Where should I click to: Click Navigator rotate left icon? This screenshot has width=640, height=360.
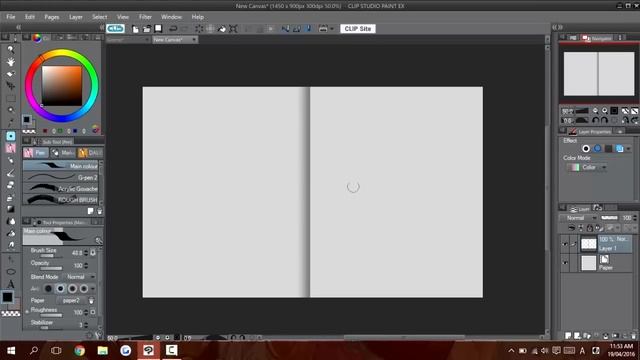pos(596,120)
